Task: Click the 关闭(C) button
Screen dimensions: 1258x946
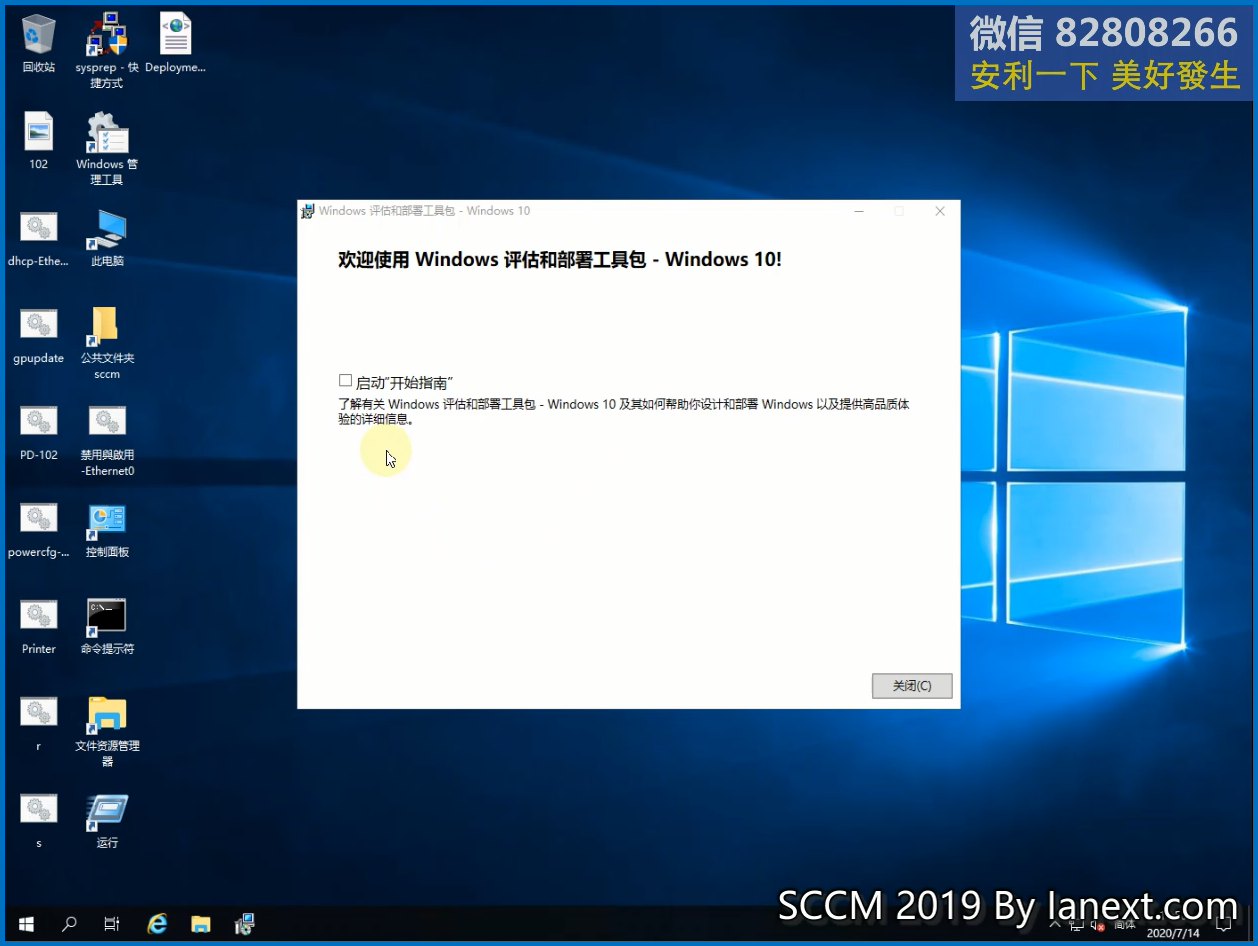Action: [x=912, y=686]
